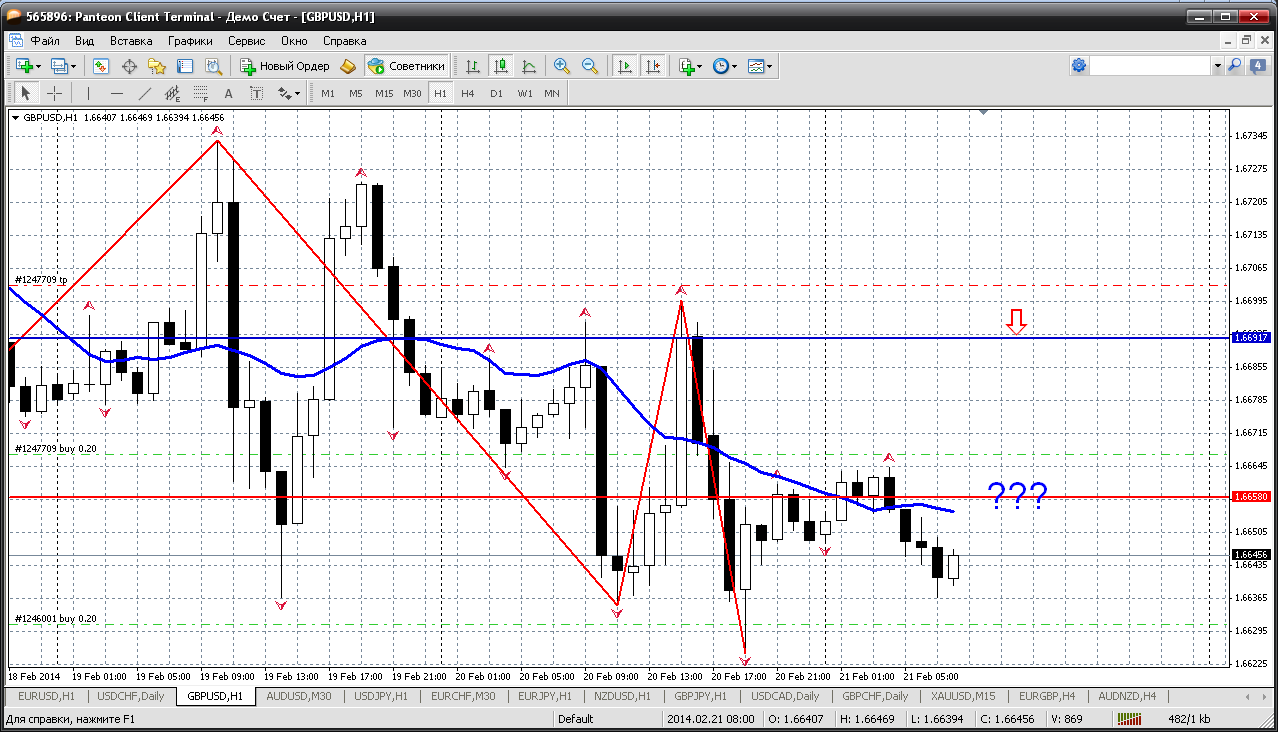Viewport: 1278px width, 732px height.
Task: Open the Data Window crosshair-circle icon
Action: point(129,66)
